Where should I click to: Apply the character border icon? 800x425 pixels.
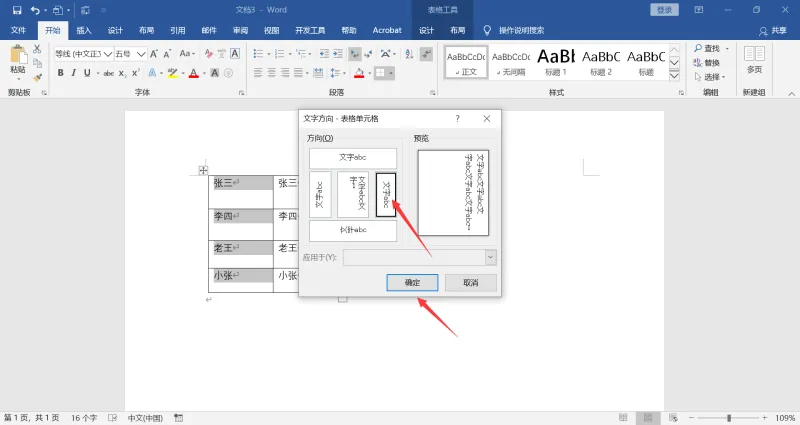[235, 54]
